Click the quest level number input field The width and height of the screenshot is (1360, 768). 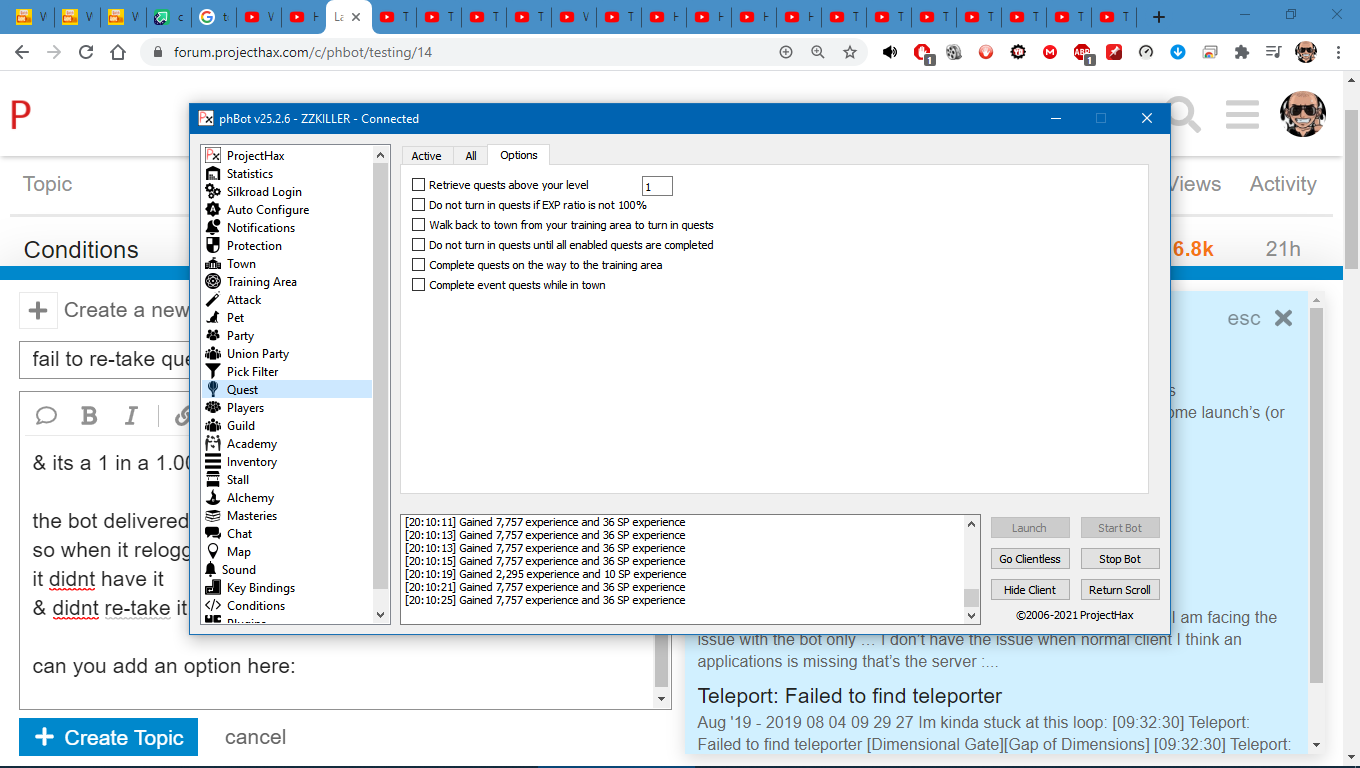pyautogui.click(x=657, y=186)
